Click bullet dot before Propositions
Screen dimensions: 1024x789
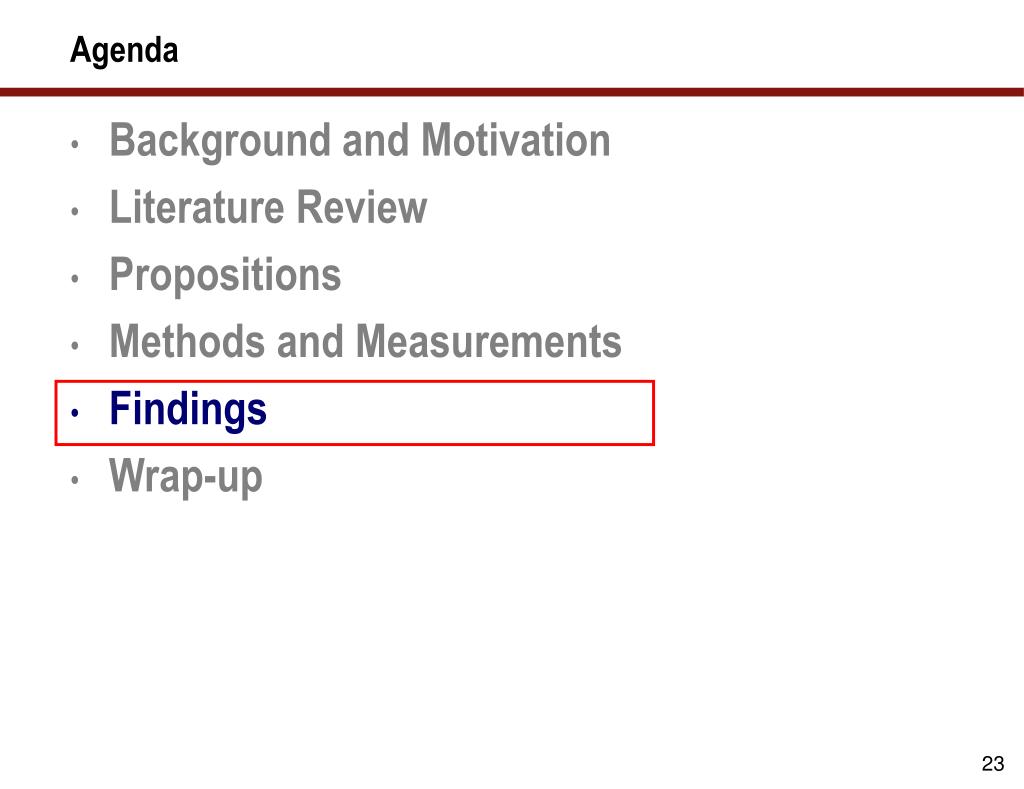pyautogui.click(x=75, y=278)
